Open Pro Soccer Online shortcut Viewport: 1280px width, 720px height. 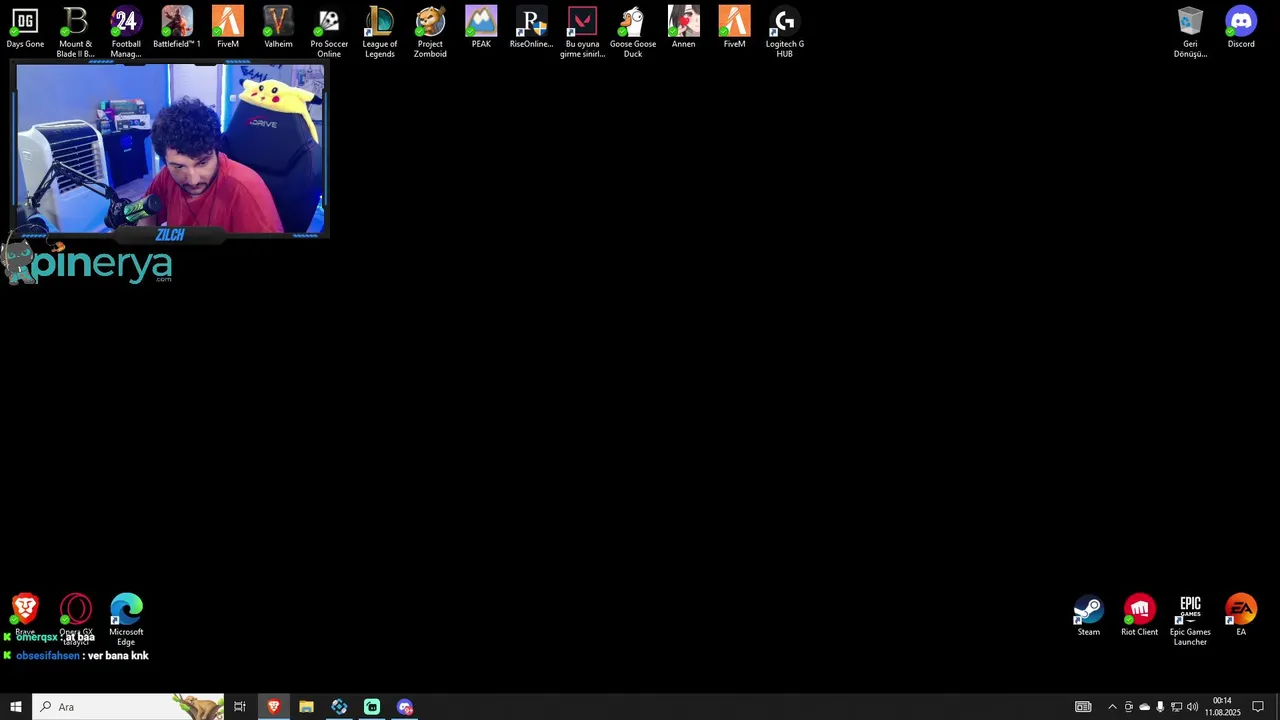329,32
